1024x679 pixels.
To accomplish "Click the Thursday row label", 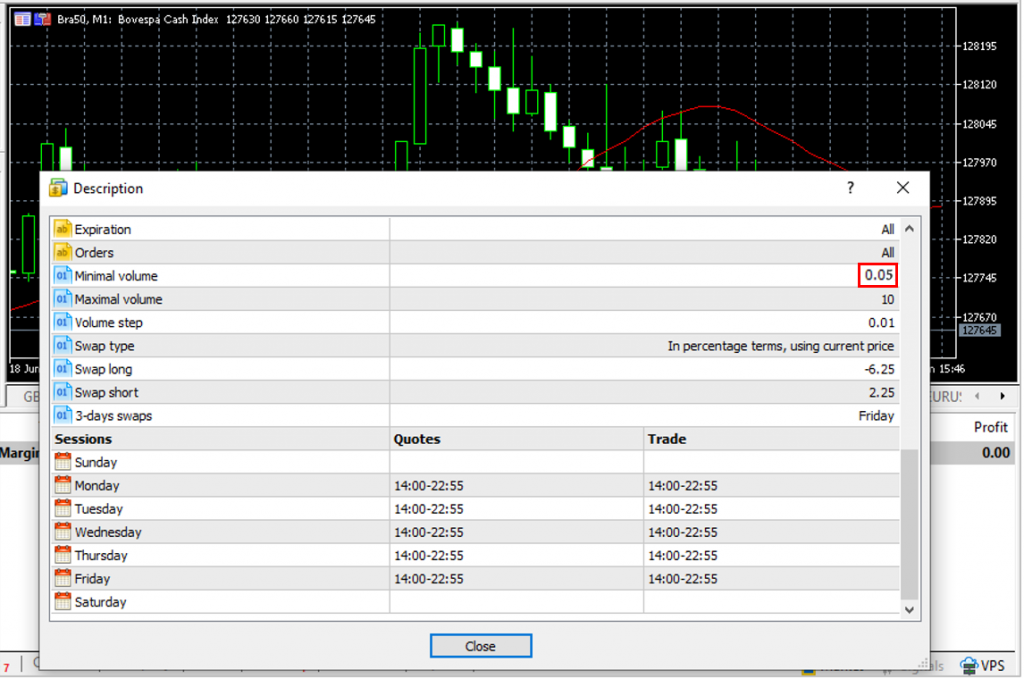I will pyautogui.click(x=101, y=556).
